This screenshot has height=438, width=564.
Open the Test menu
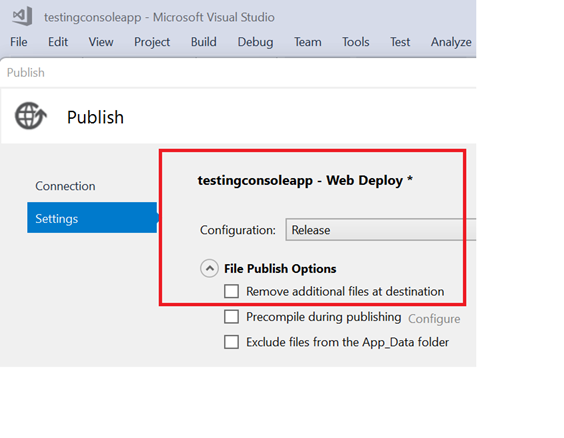pos(400,42)
